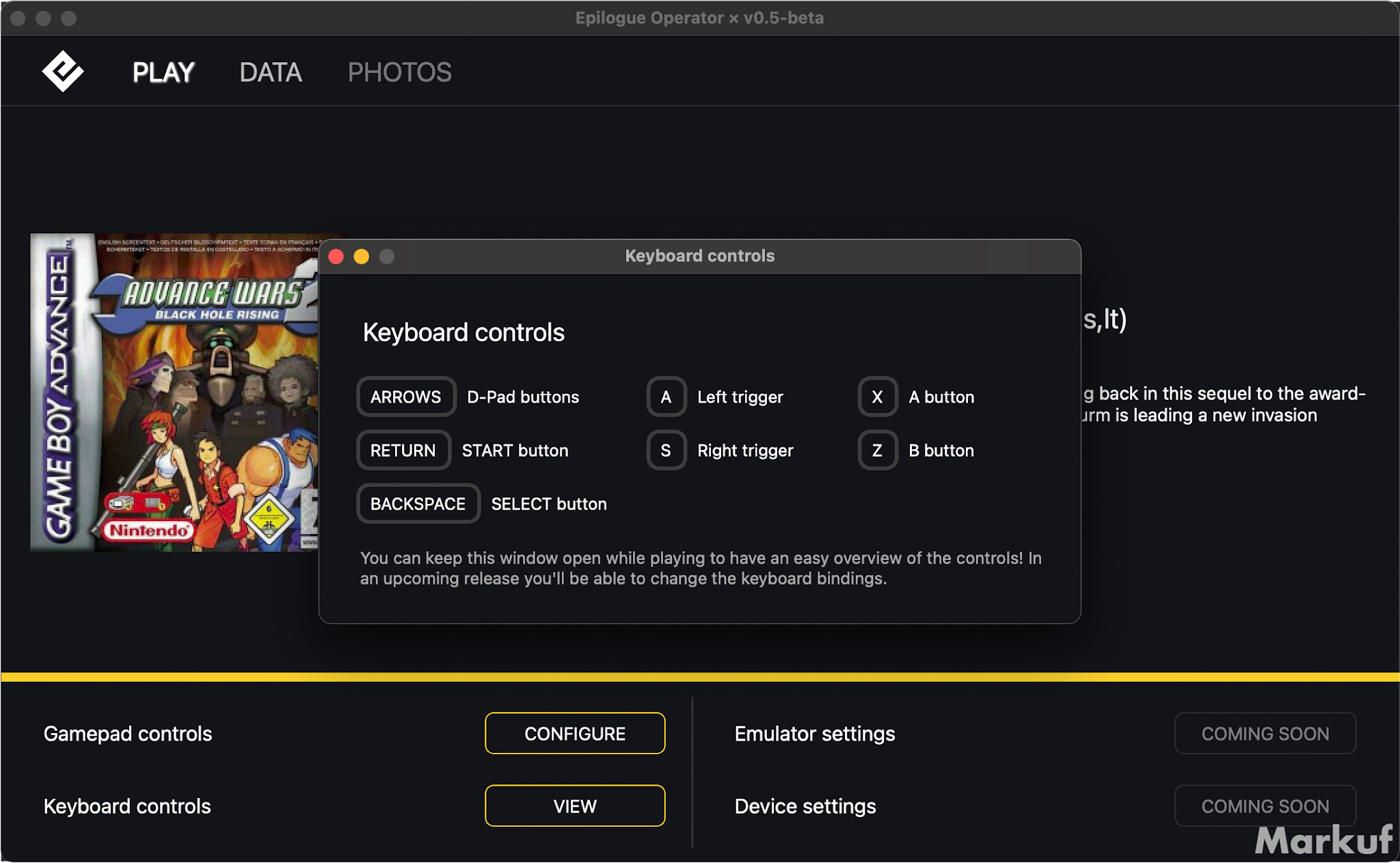This screenshot has width=1400, height=863.
Task: Open the DATA tab
Action: point(271,72)
